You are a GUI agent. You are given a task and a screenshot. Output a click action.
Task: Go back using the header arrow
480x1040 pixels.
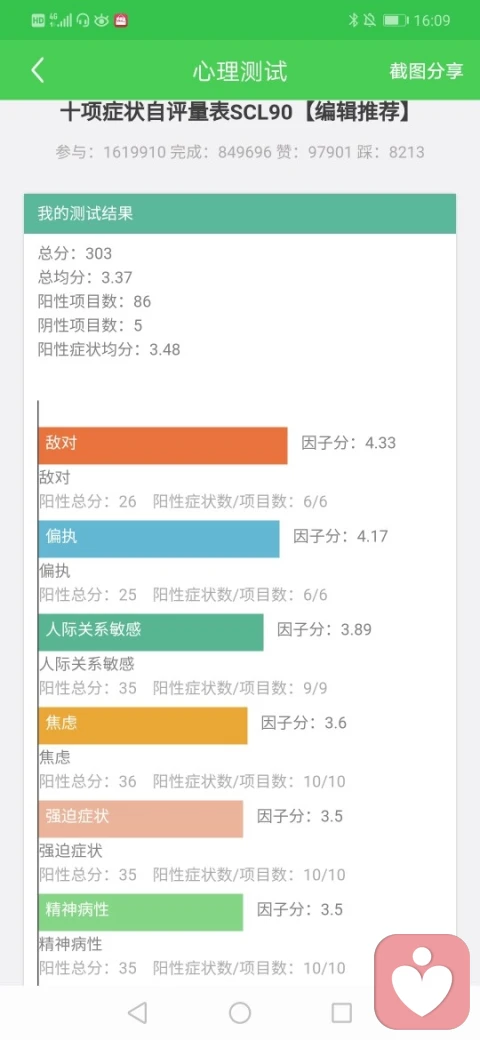[38, 70]
